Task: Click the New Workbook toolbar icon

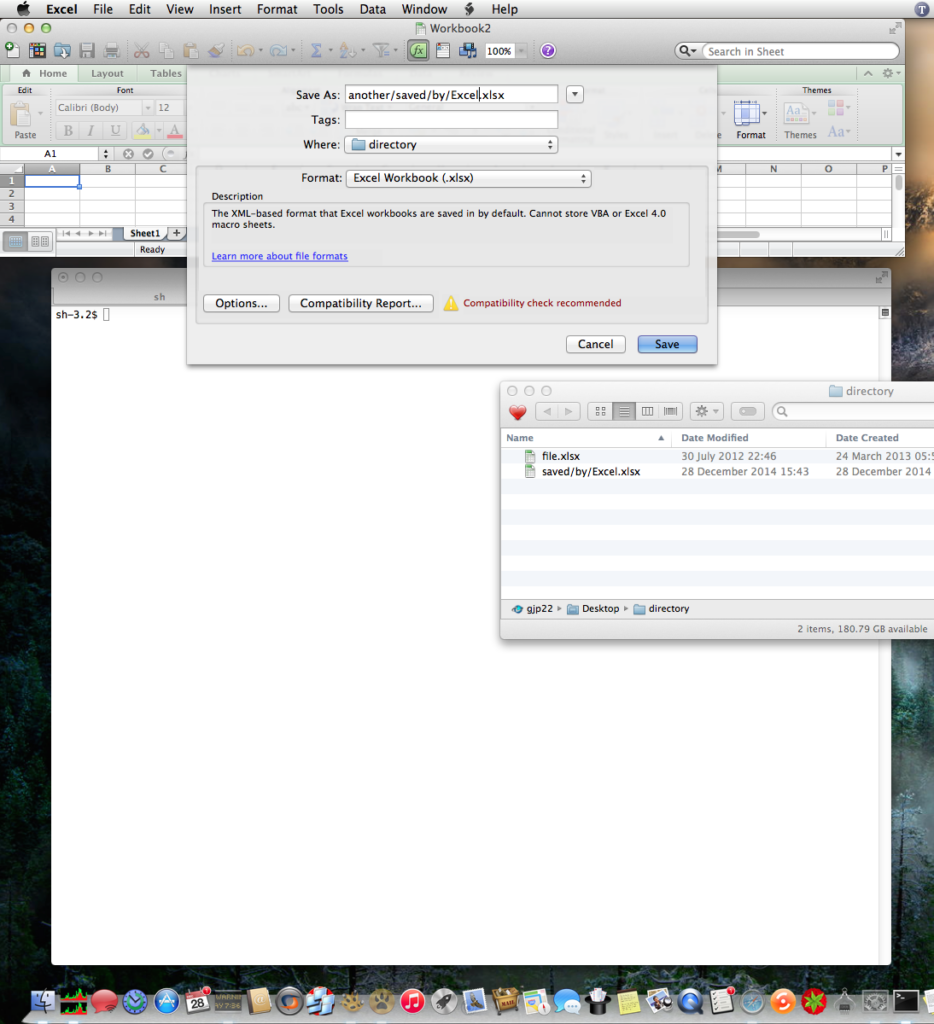Action: tap(12, 50)
